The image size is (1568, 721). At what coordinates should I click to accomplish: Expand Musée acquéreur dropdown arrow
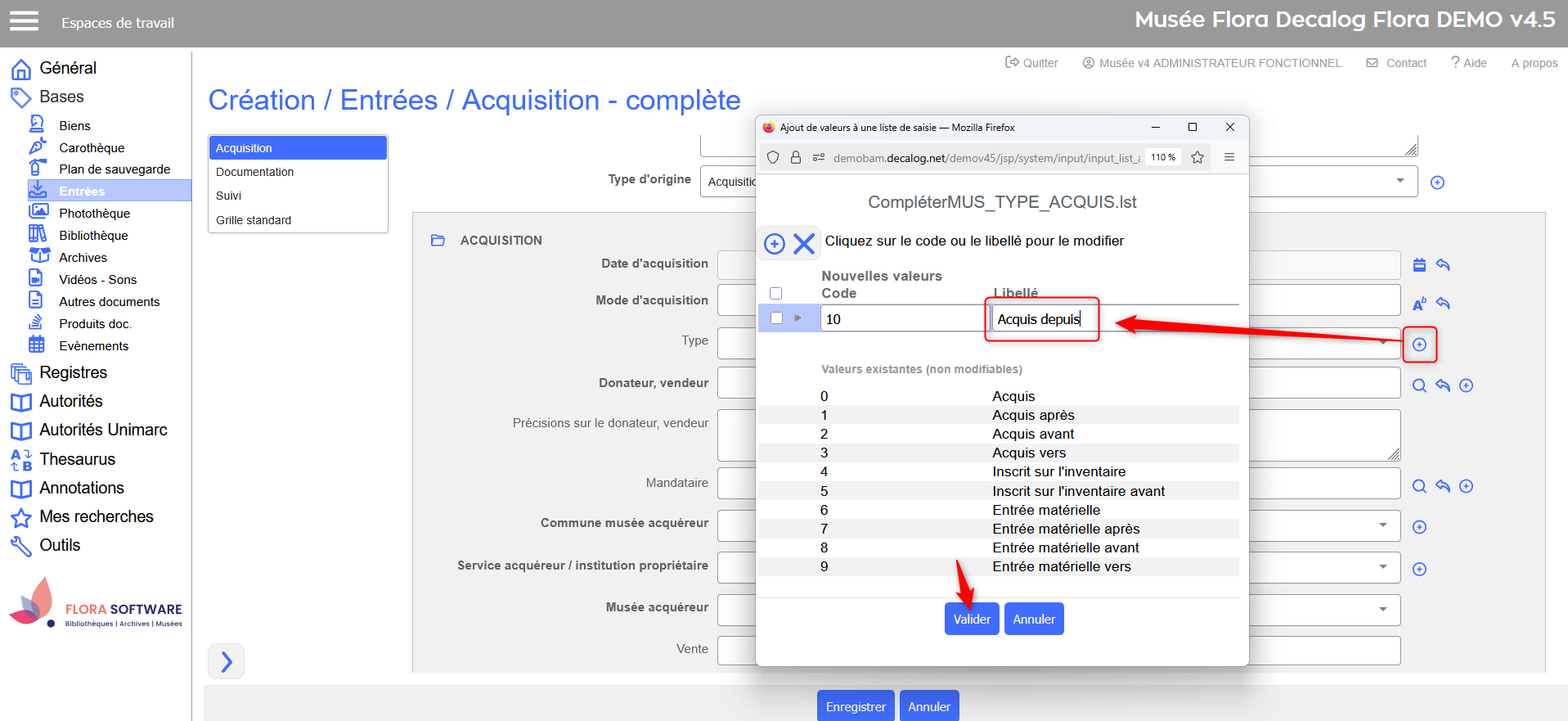1383,609
